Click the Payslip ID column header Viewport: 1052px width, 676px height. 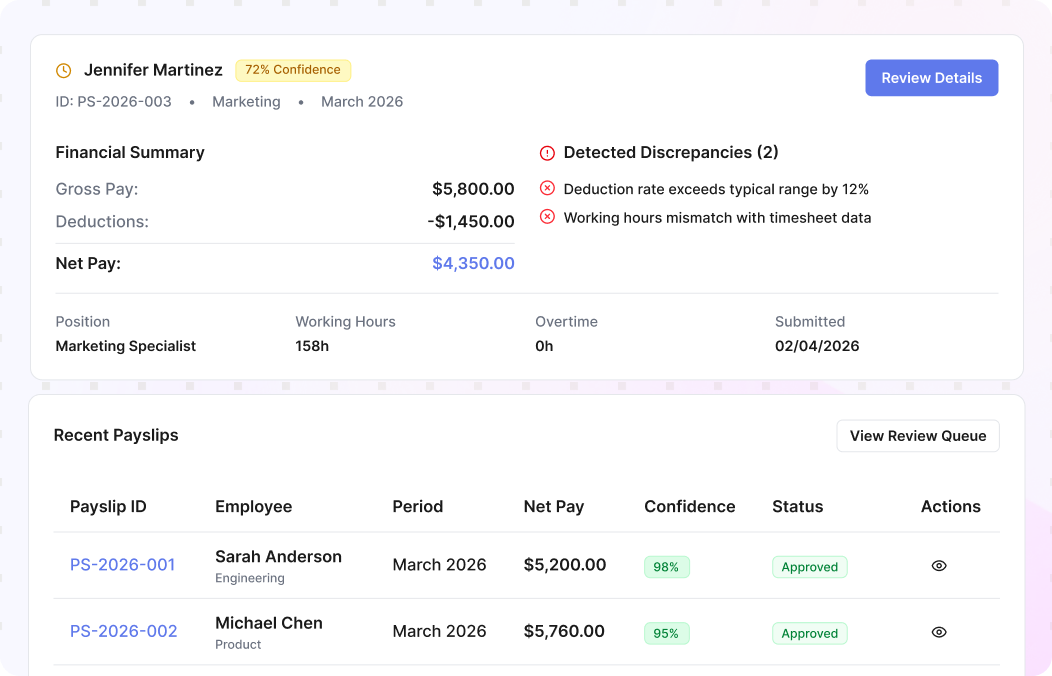(108, 506)
